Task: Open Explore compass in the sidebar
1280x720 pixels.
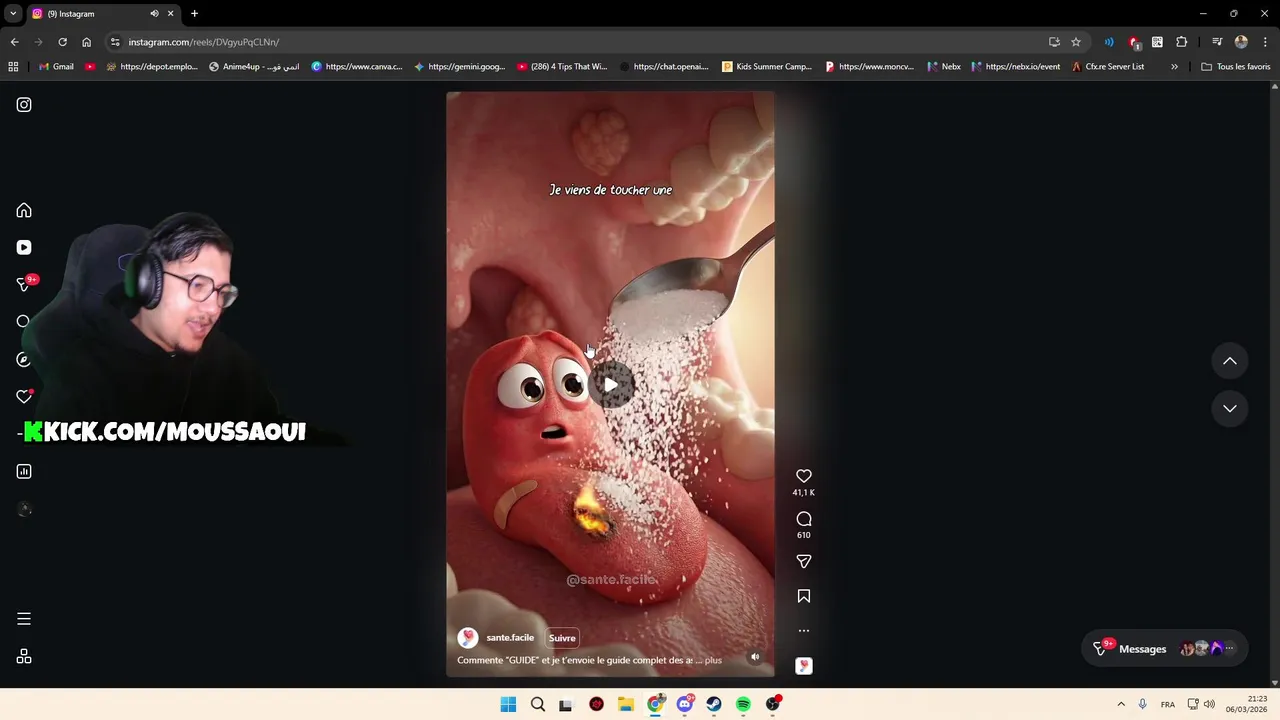Action: pos(24,359)
